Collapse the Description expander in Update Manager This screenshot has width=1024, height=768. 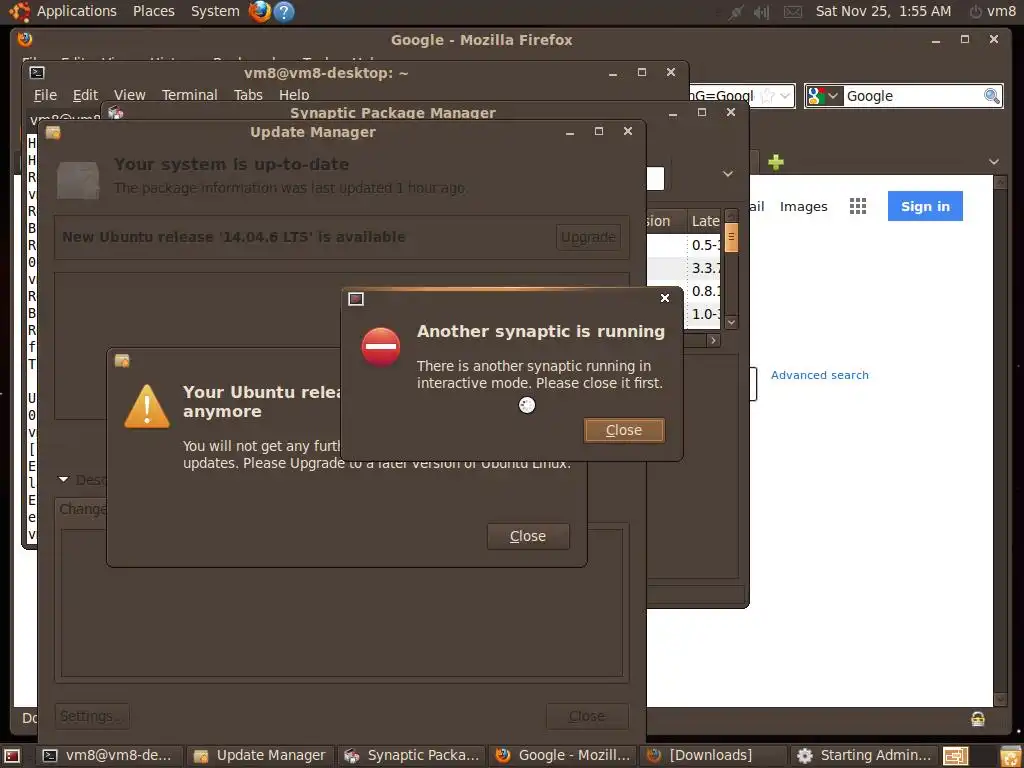(63, 479)
